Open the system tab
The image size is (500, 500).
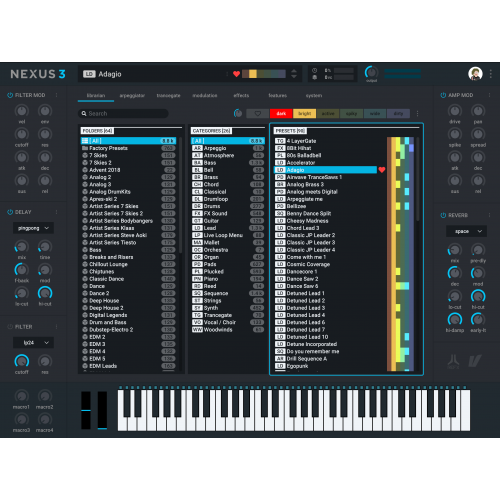click(314, 96)
